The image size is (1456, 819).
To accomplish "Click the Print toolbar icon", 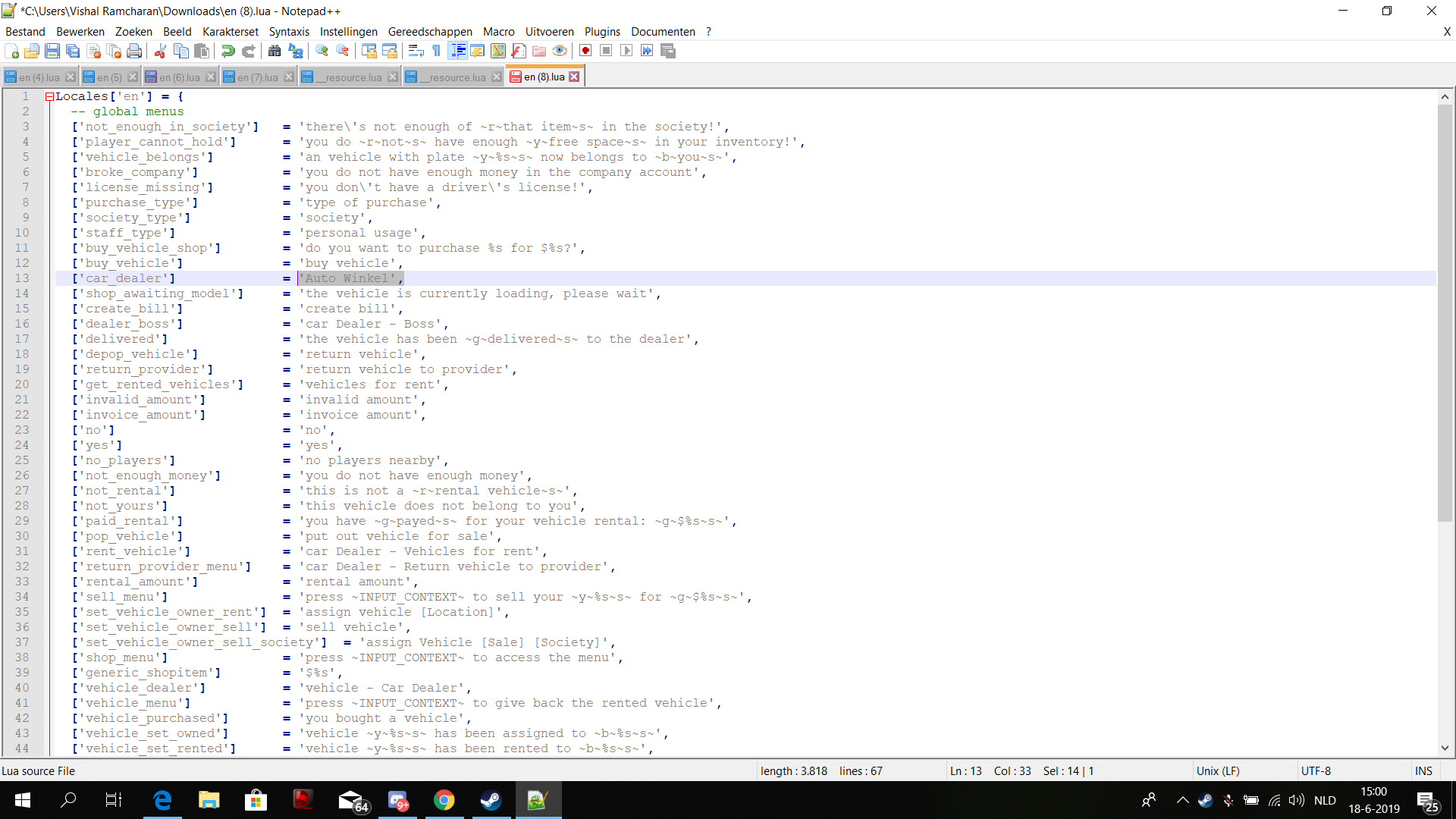I will click(x=134, y=51).
